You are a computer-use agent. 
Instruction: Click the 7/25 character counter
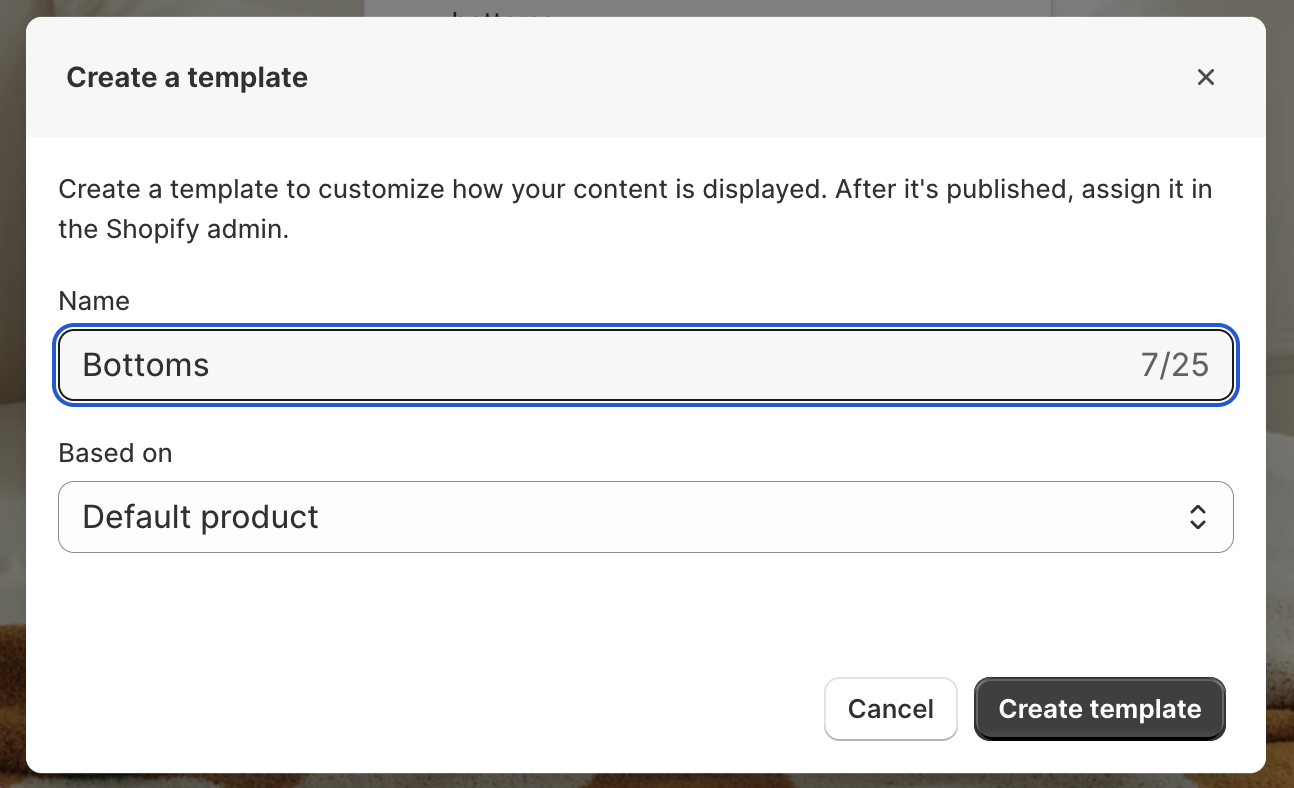pyautogui.click(x=1174, y=365)
